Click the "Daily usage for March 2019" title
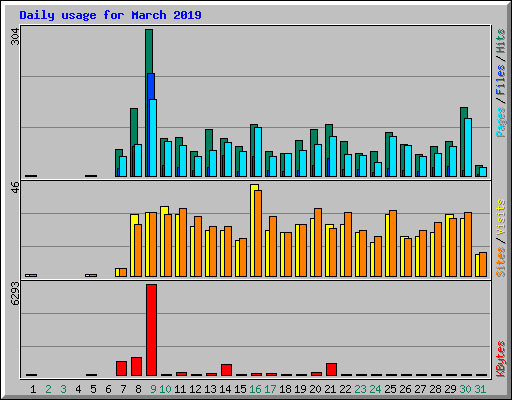The height and width of the screenshot is (400, 512). point(110,15)
